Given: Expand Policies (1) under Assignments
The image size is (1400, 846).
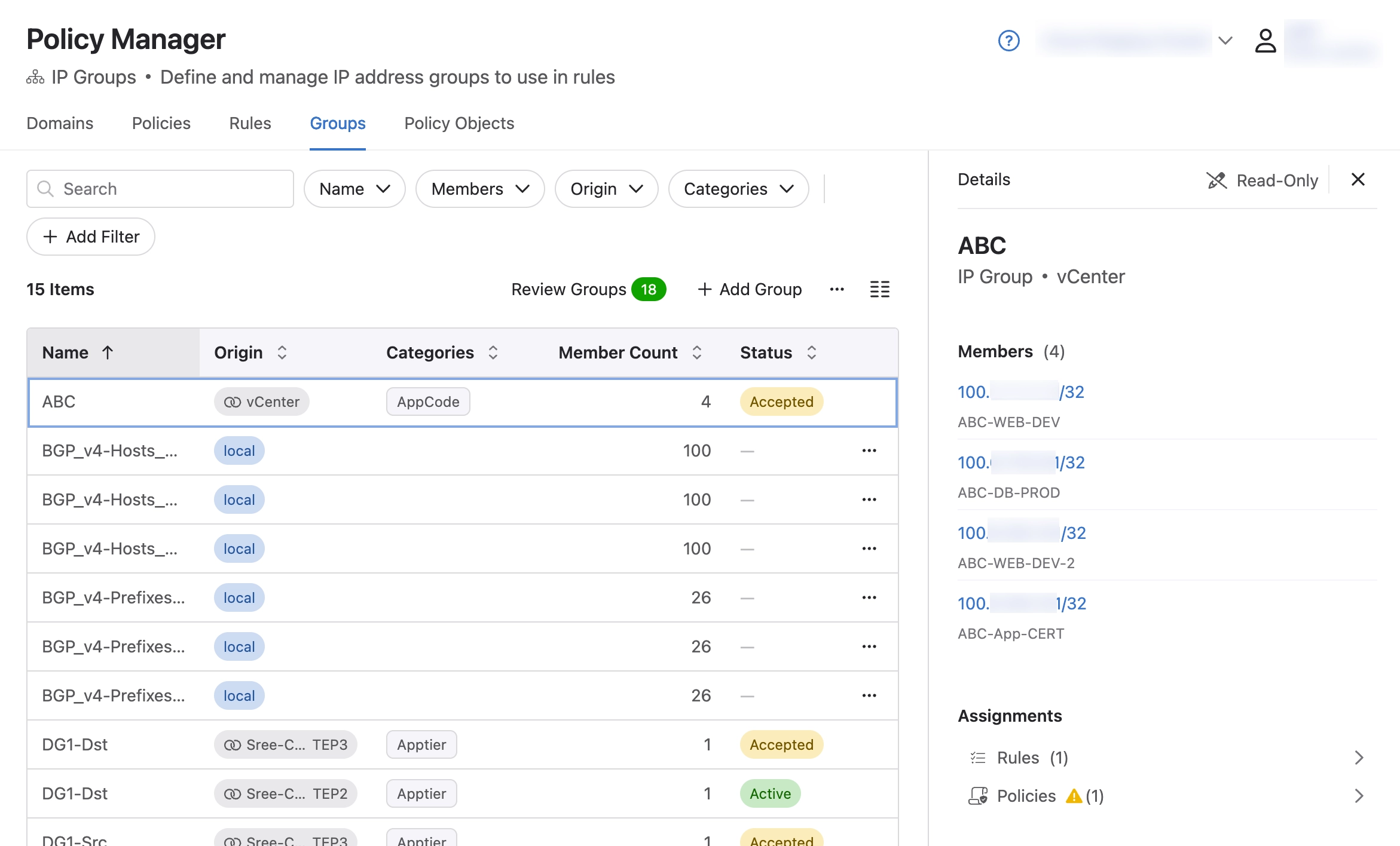Looking at the screenshot, I should point(1166,796).
